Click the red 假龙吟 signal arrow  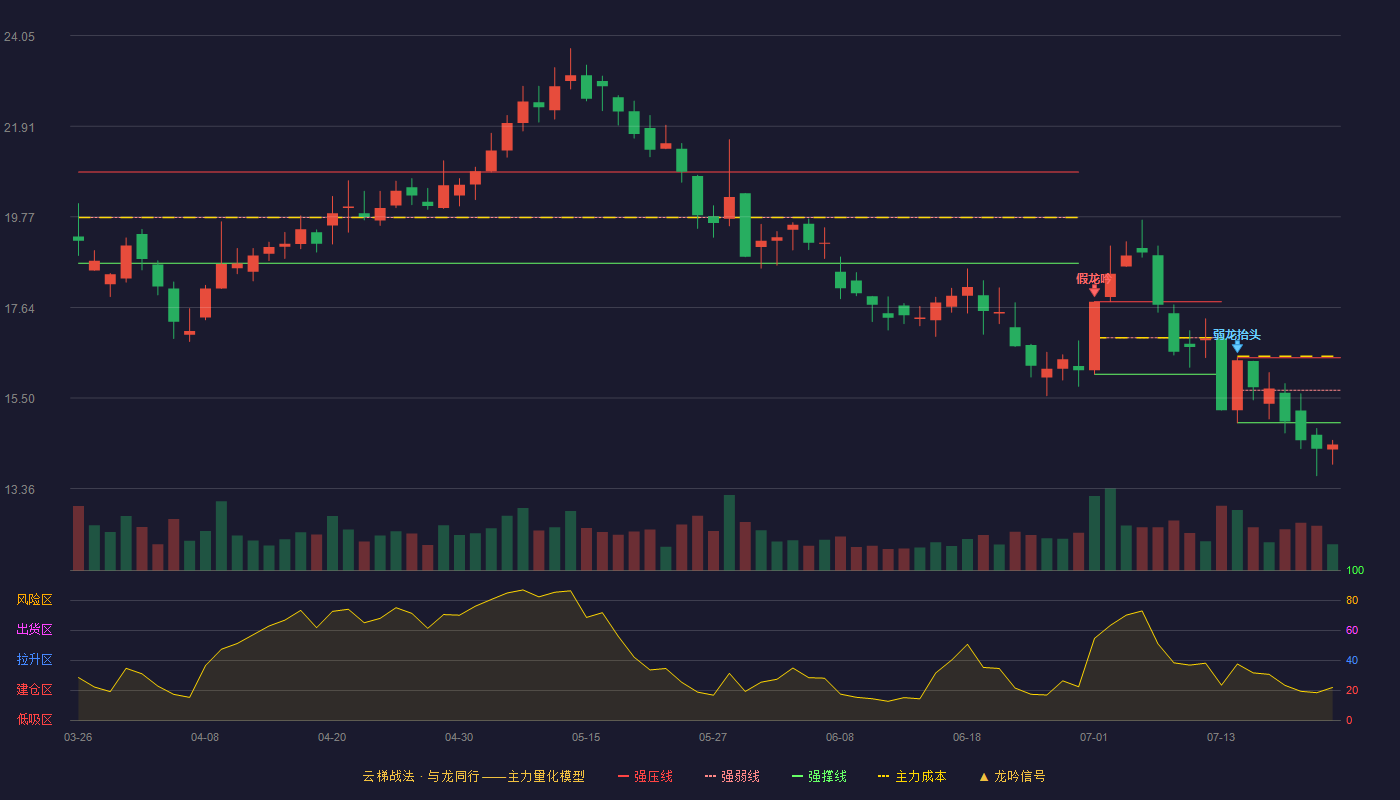click(1094, 290)
